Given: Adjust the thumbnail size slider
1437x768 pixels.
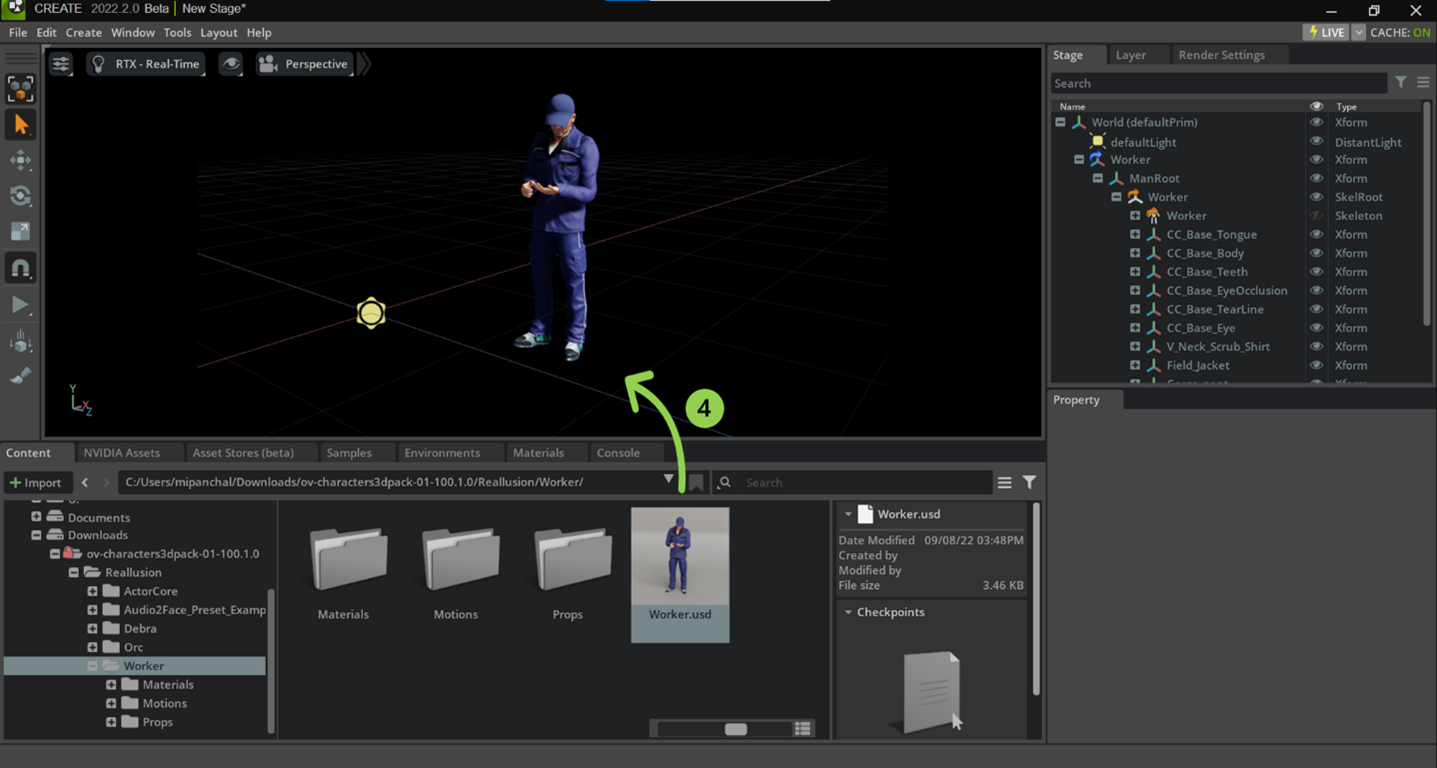Looking at the screenshot, I should 736,729.
